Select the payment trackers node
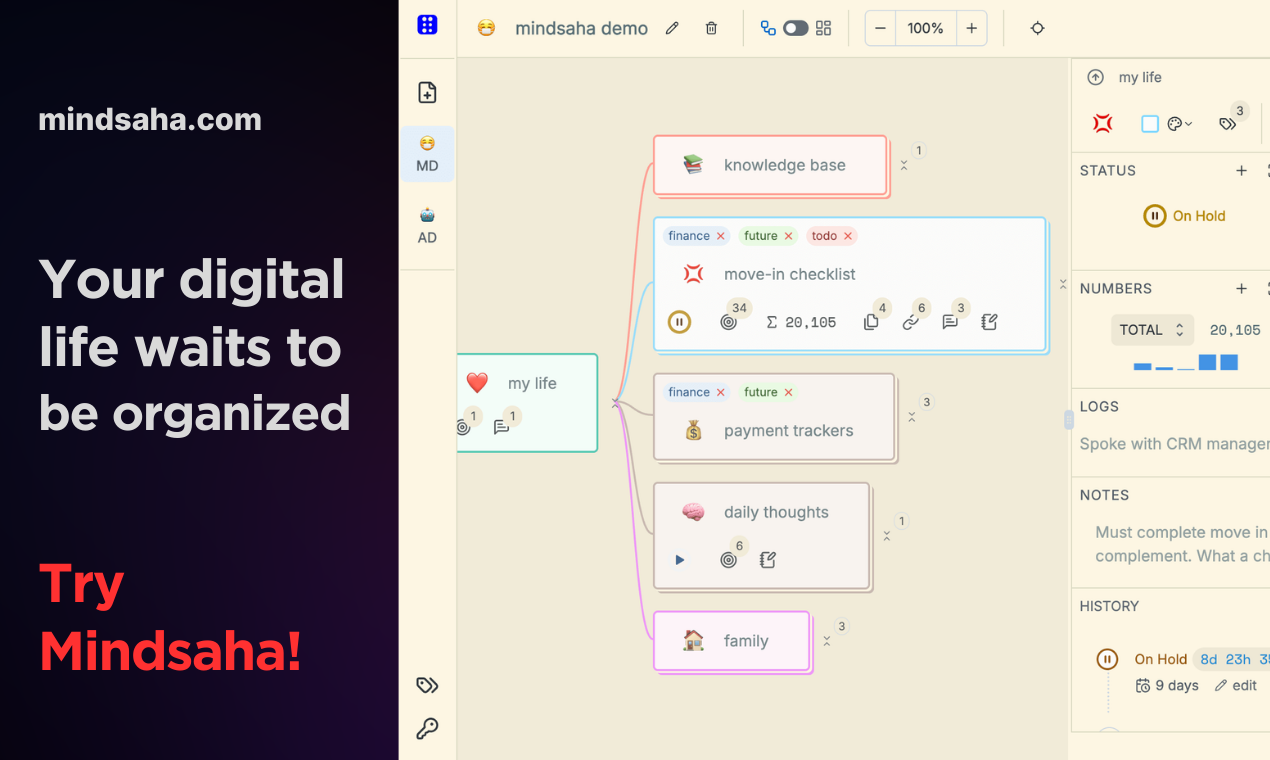The width and height of the screenshot is (1270, 760). click(x=774, y=417)
